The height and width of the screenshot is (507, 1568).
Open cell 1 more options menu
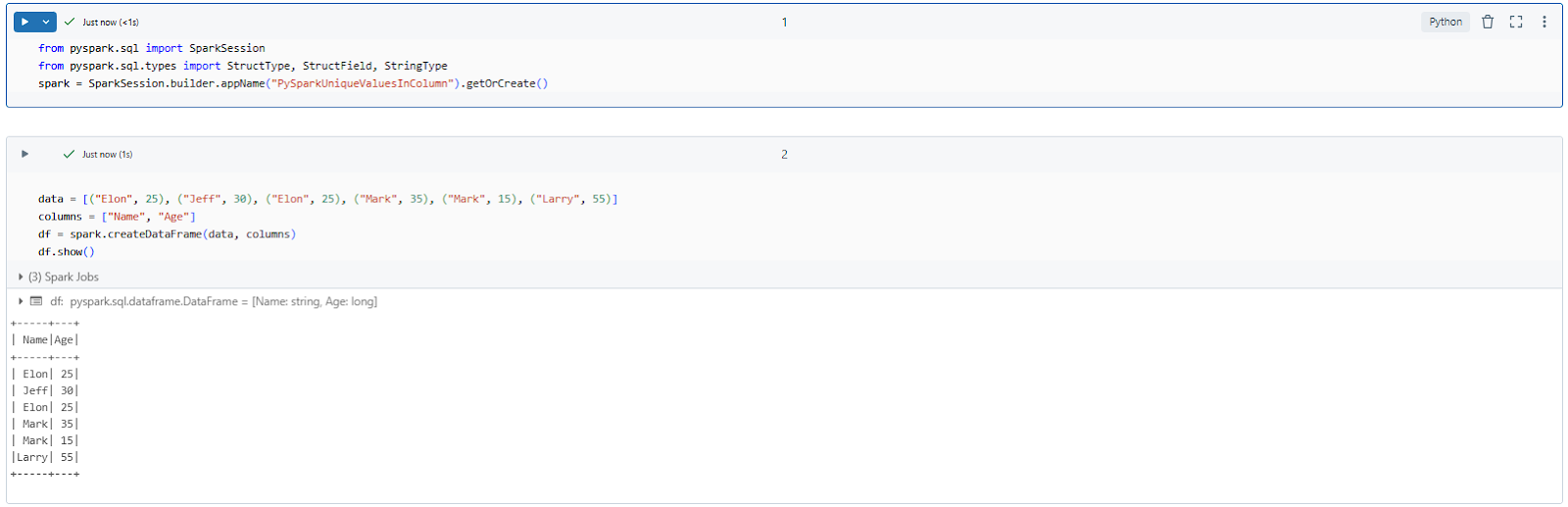click(x=1544, y=22)
